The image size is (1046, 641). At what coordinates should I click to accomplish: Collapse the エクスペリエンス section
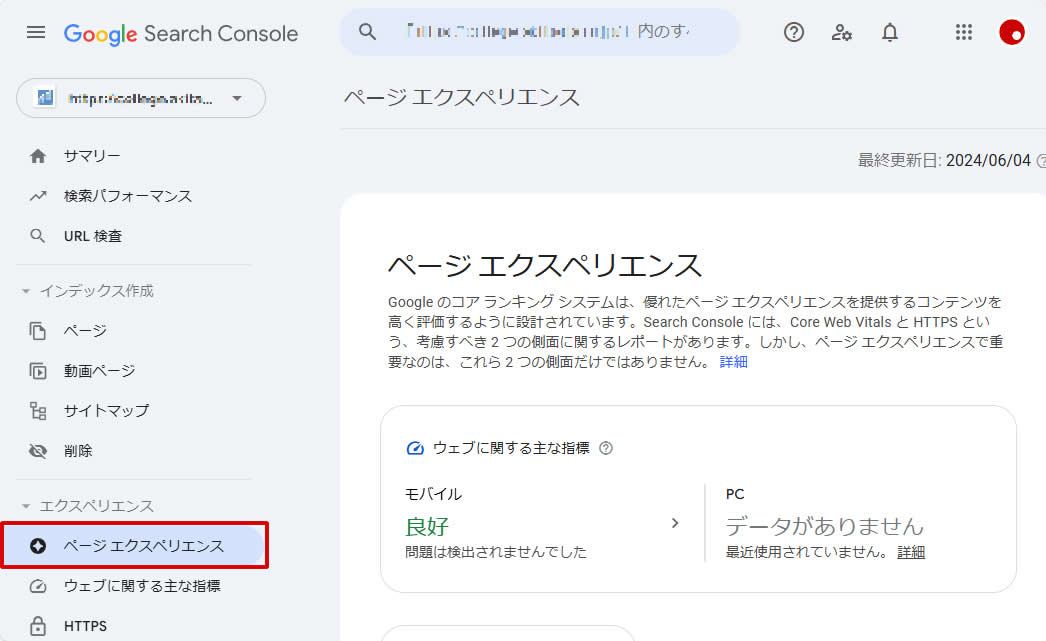click(x=26, y=506)
